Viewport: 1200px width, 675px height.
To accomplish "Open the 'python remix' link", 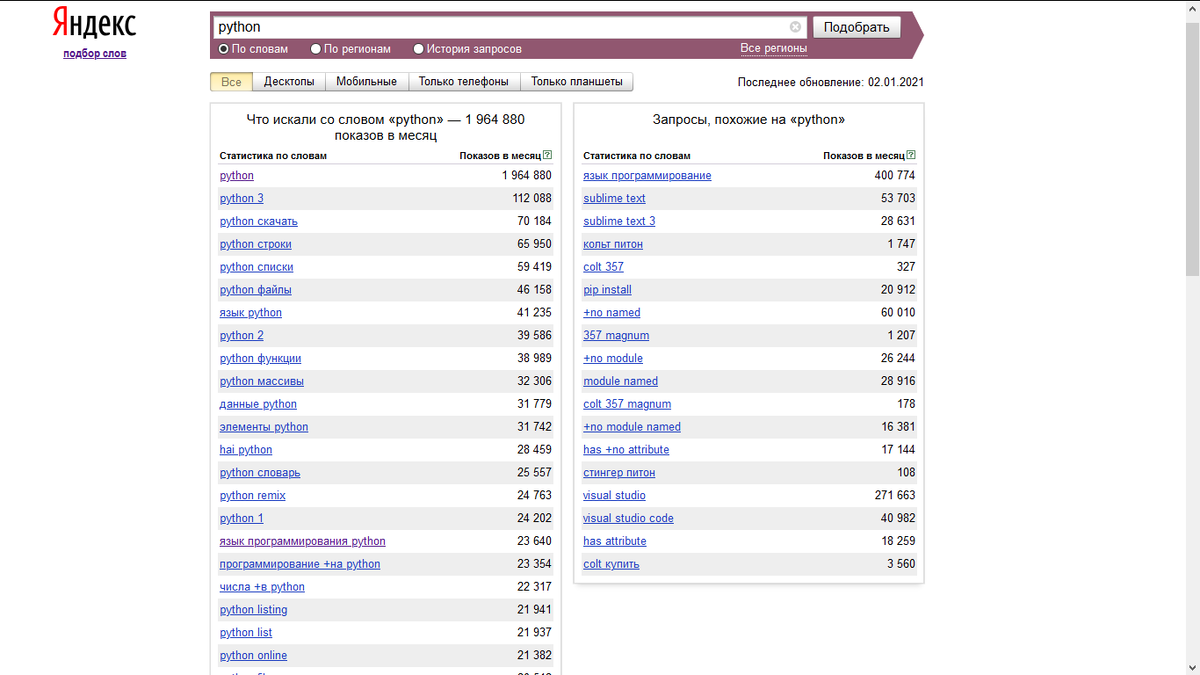I will click(x=253, y=496).
